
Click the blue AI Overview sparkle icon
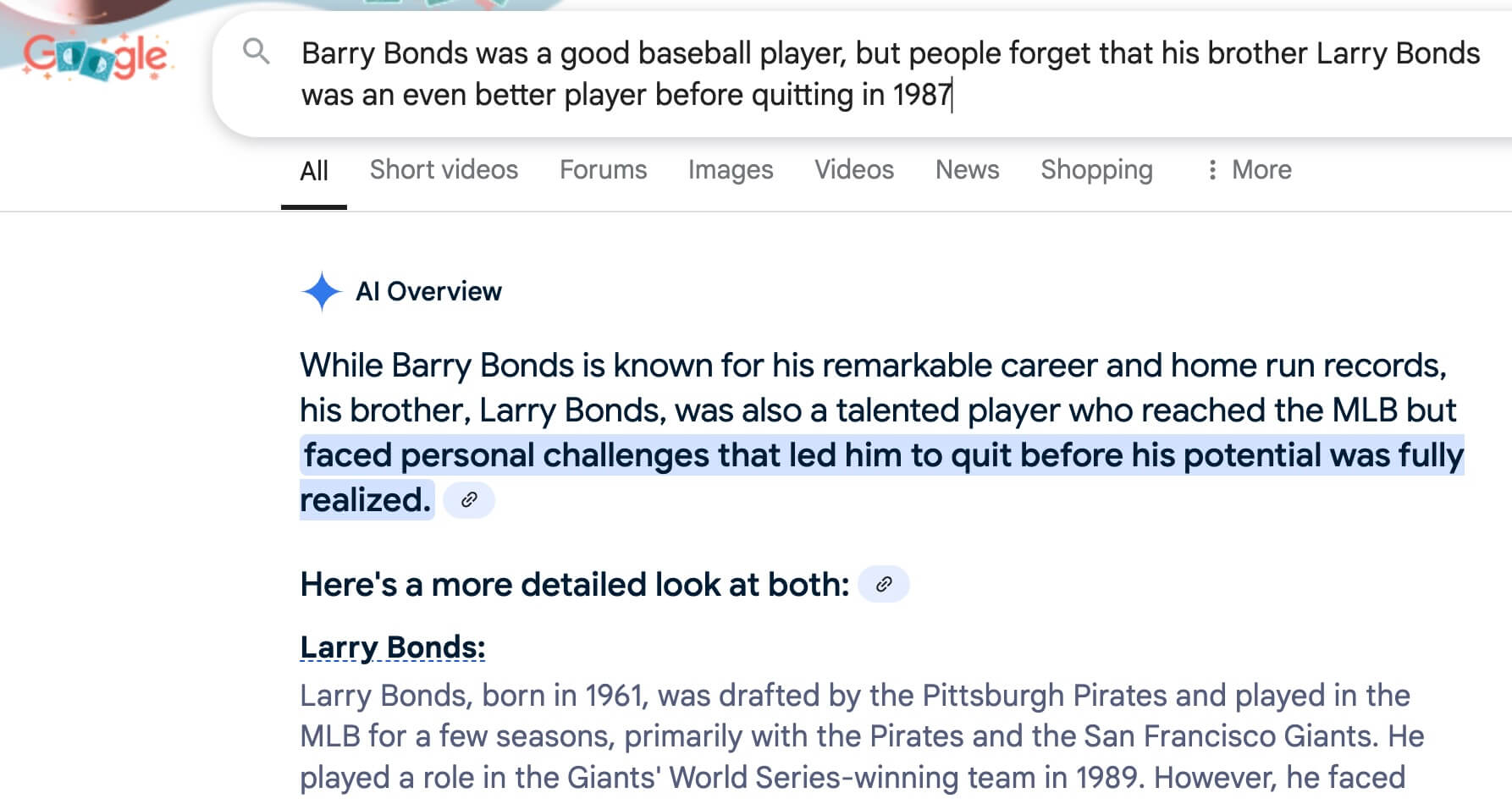[321, 292]
